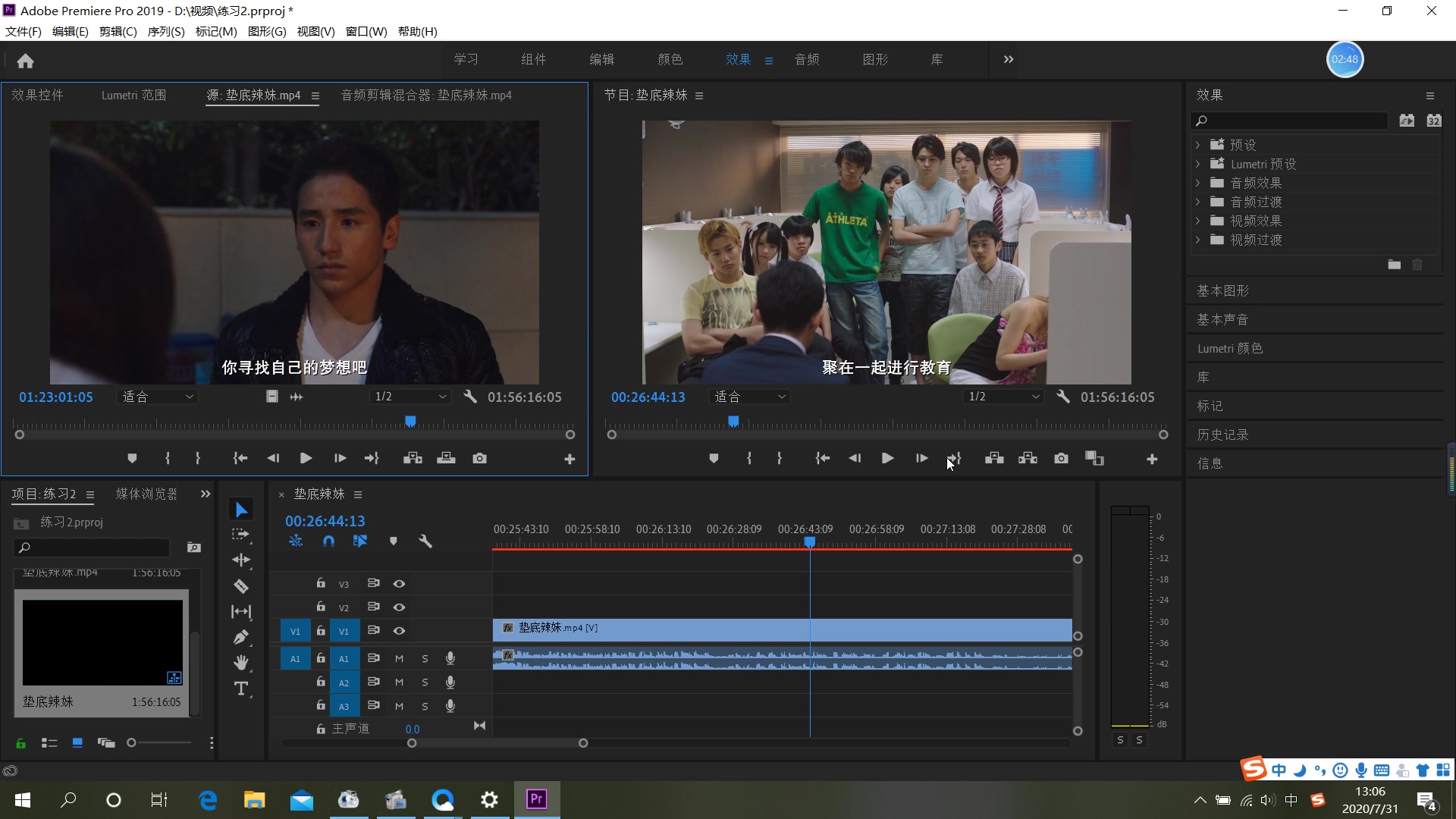Step back one frame in program monitor
Viewport: 1456px width, 819px height.
point(855,459)
